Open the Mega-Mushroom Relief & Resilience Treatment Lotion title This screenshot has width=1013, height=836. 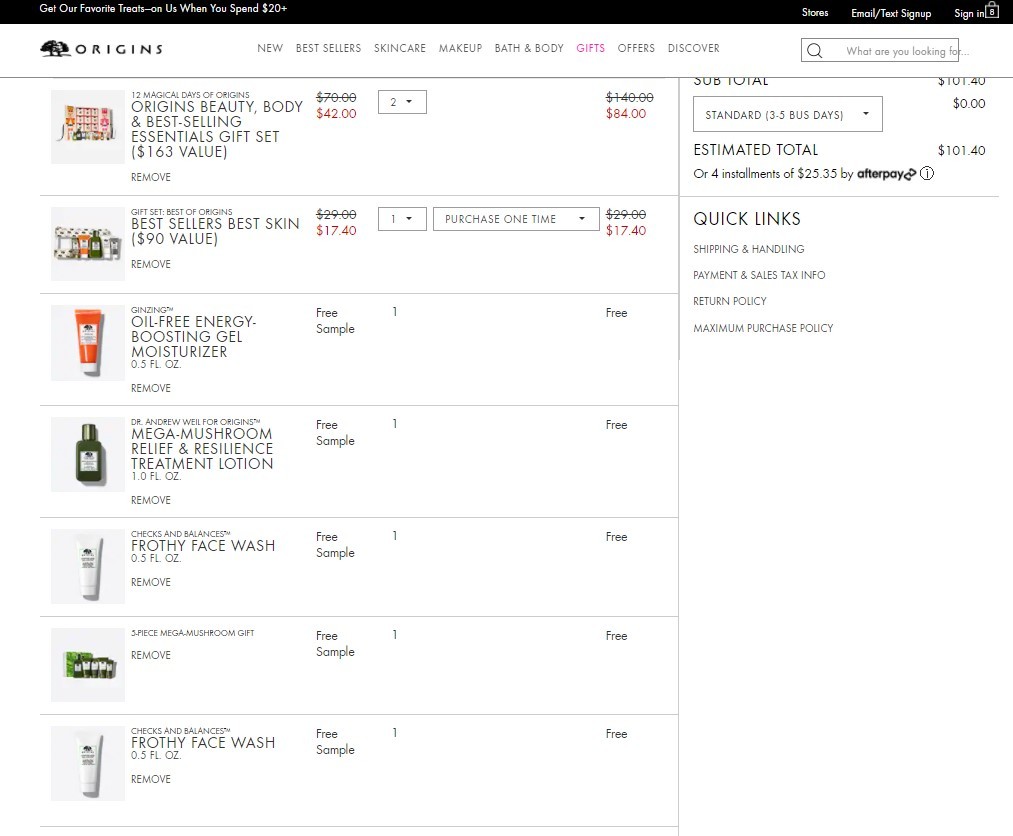[x=202, y=448]
